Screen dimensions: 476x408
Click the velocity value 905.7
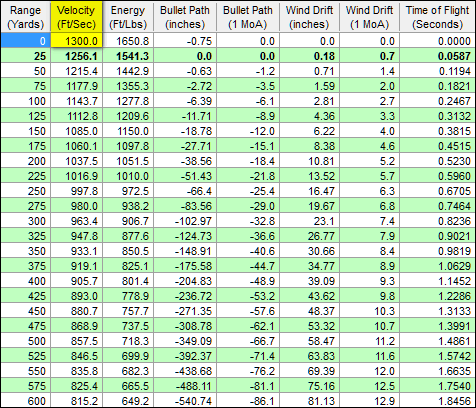76,281
